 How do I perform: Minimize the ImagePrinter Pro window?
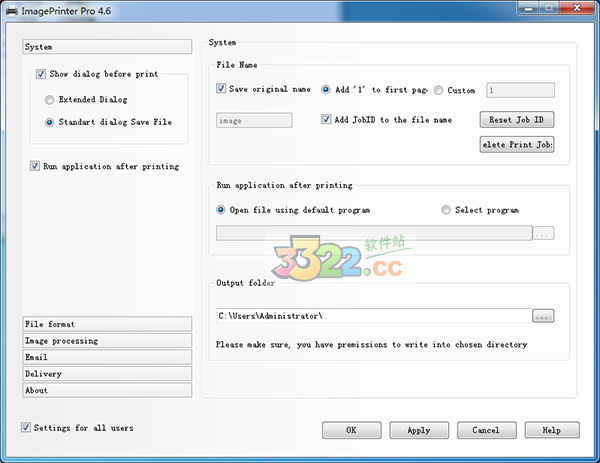click(x=528, y=8)
